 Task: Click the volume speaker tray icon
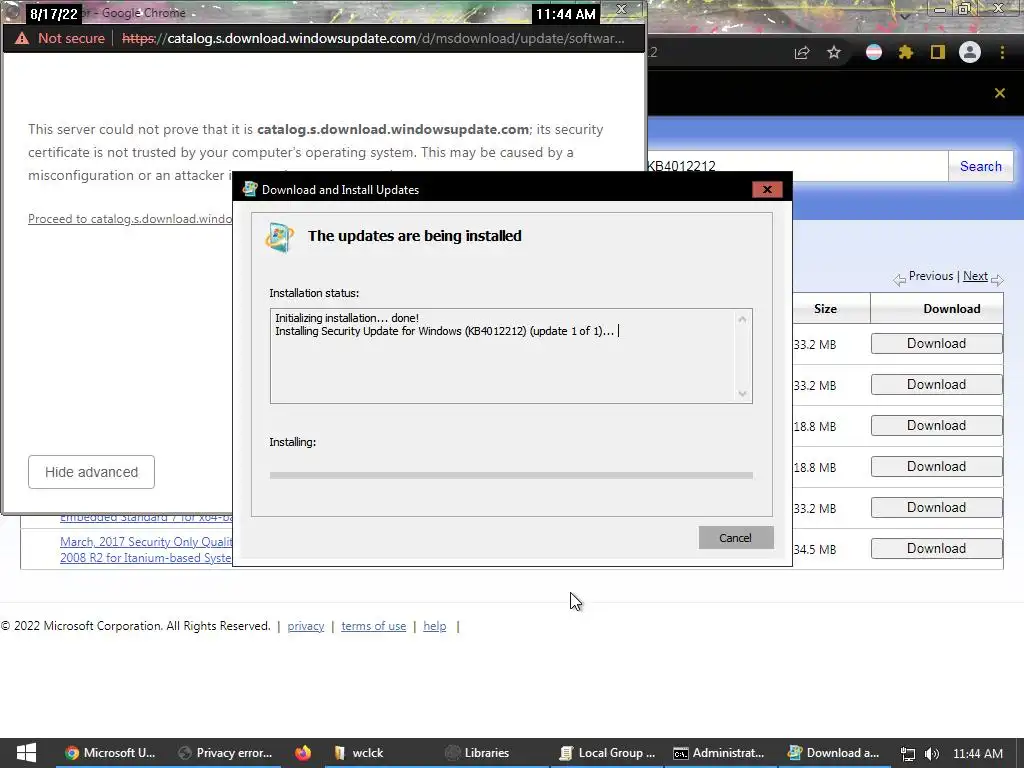click(932, 754)
